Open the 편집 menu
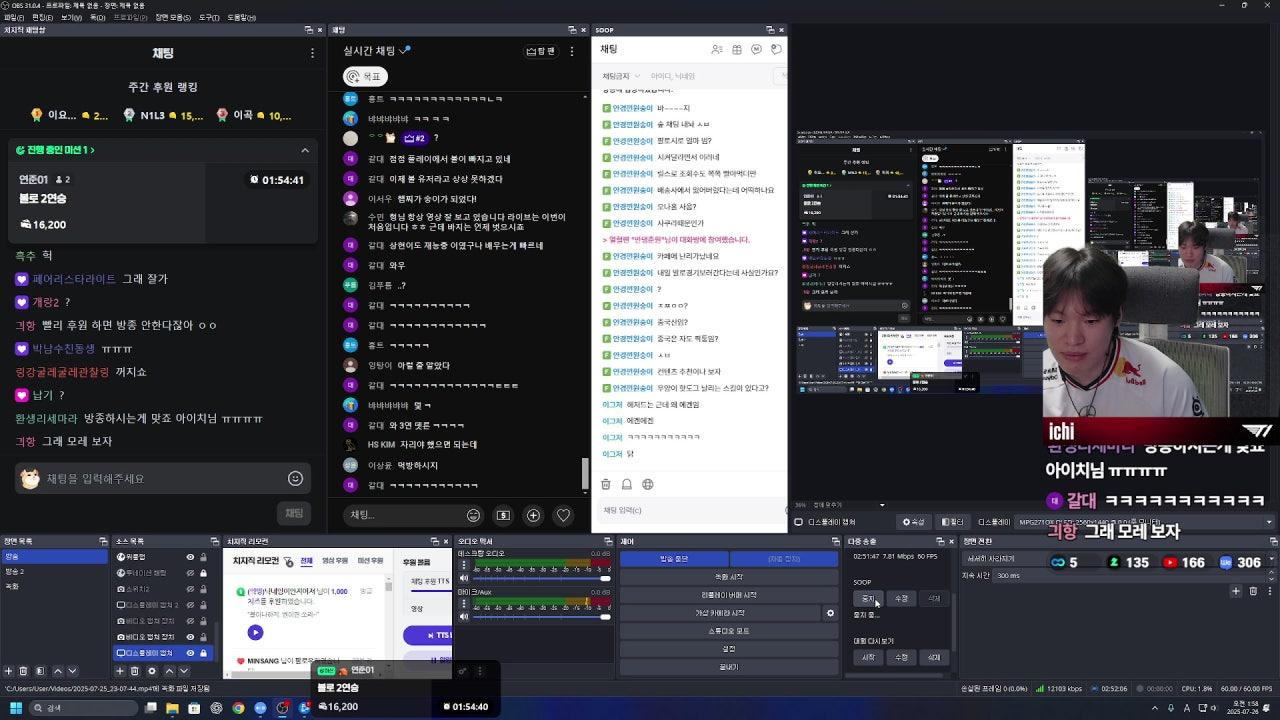Image resolution: width=1280 pixels, height=720 pixels. 42,17
